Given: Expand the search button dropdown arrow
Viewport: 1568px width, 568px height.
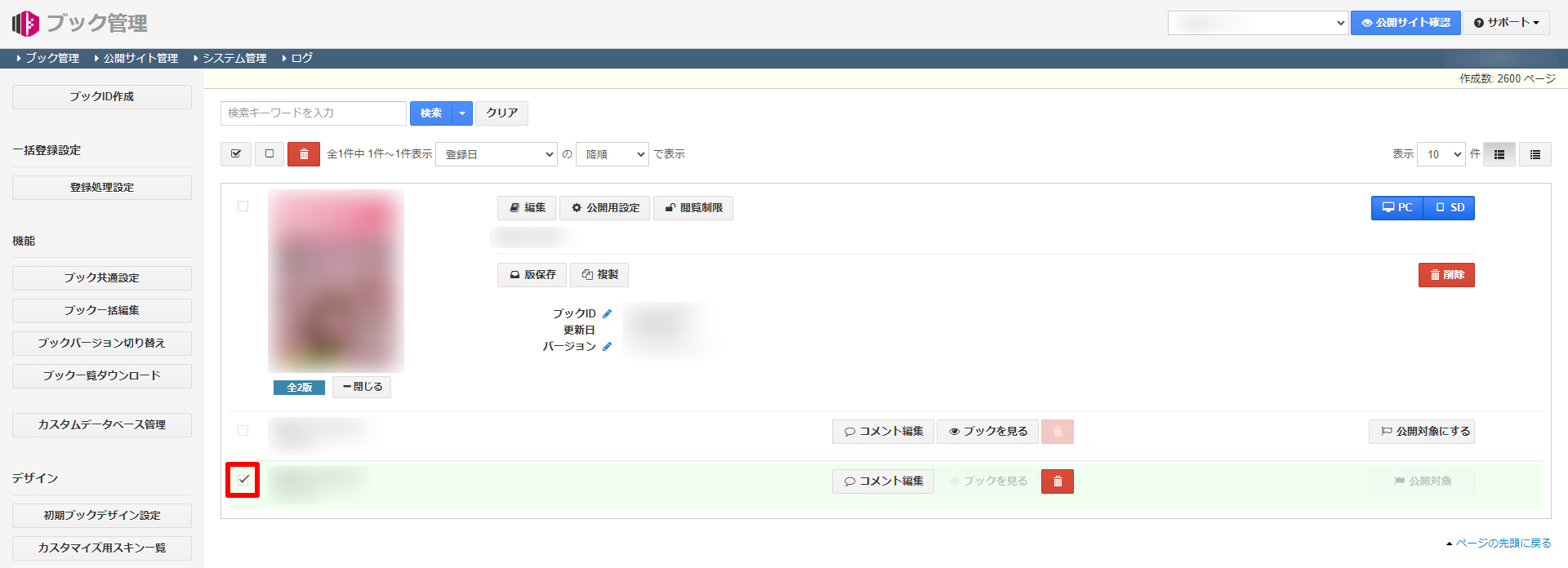Looking at the screenshot, I should (x=462, y=113).
